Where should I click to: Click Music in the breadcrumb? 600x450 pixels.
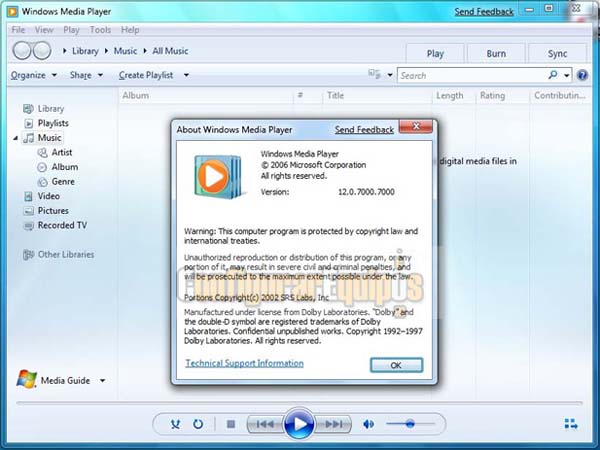125,51
